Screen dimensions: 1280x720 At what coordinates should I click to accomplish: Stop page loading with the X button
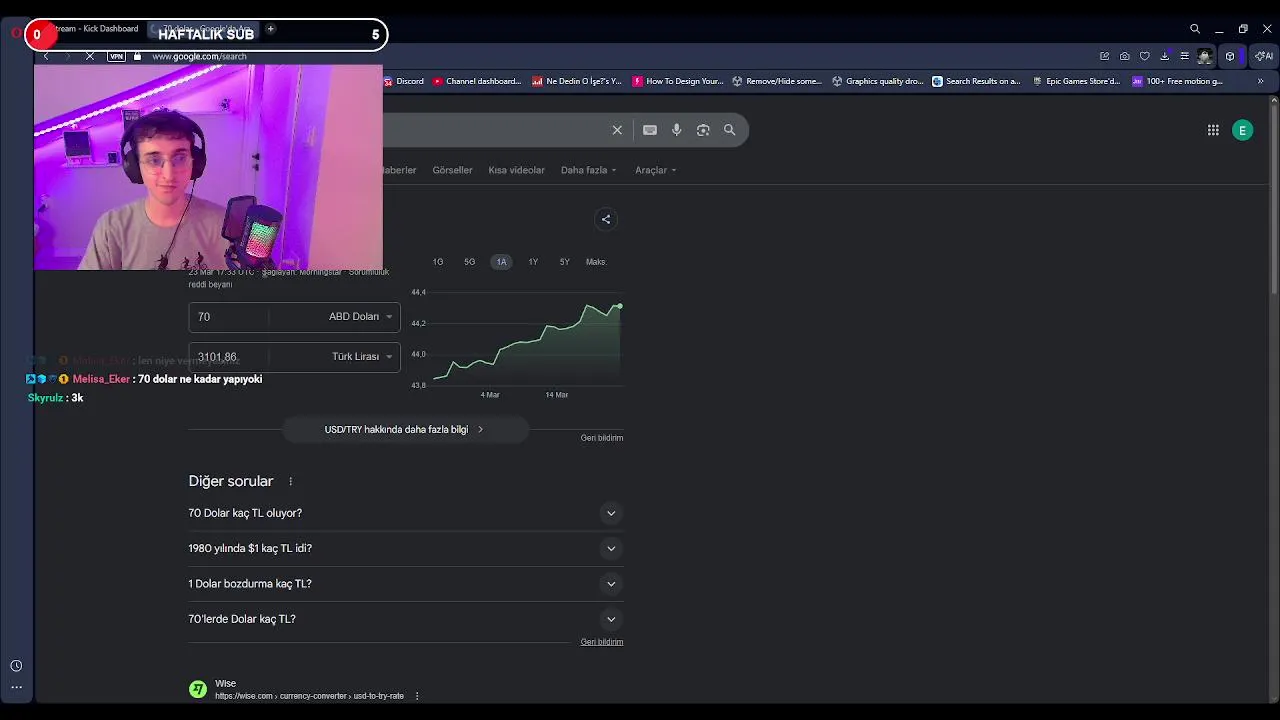[x=90, y=56]
